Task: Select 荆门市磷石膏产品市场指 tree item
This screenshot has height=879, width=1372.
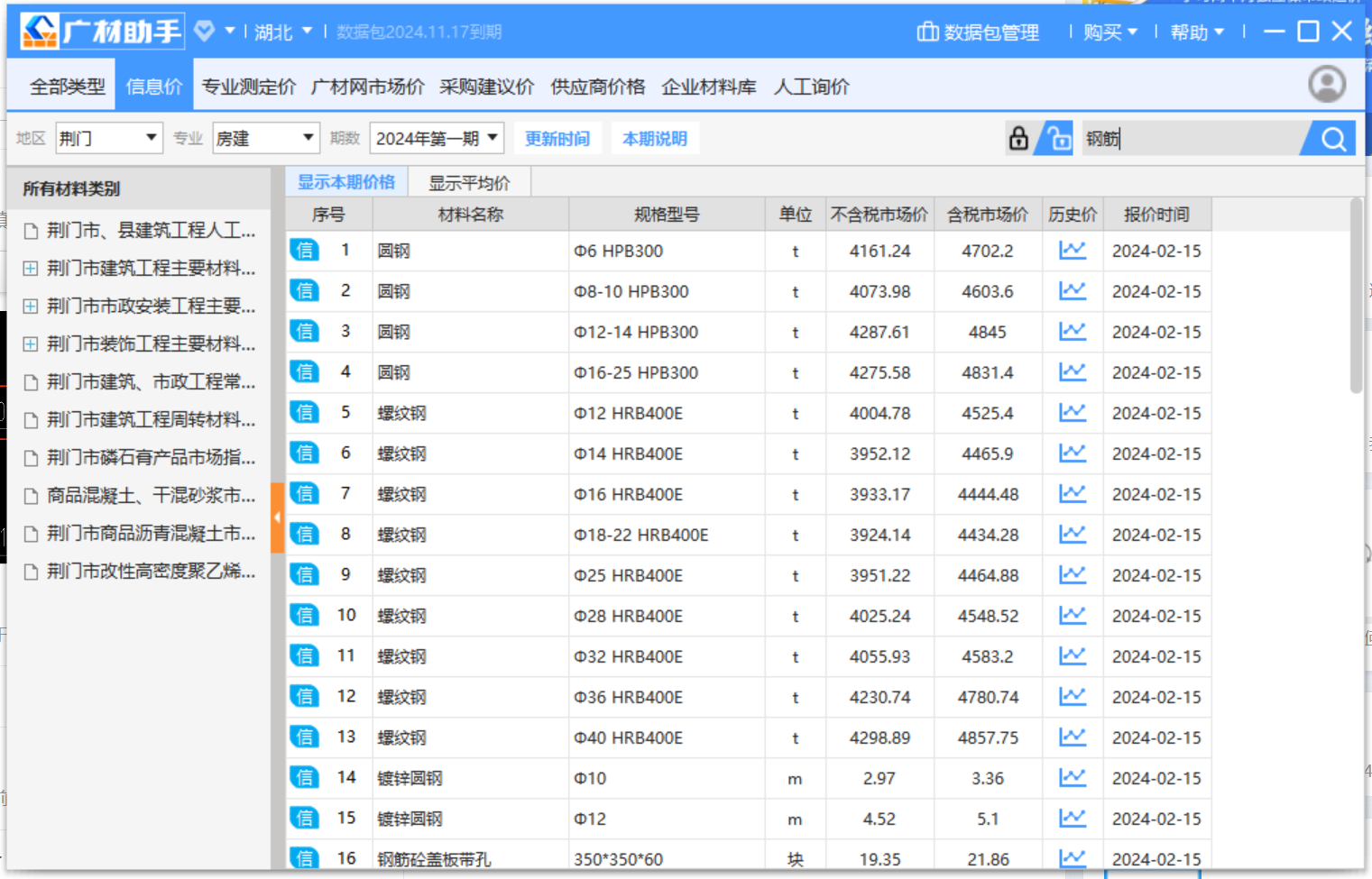Action: click(141, 458)
